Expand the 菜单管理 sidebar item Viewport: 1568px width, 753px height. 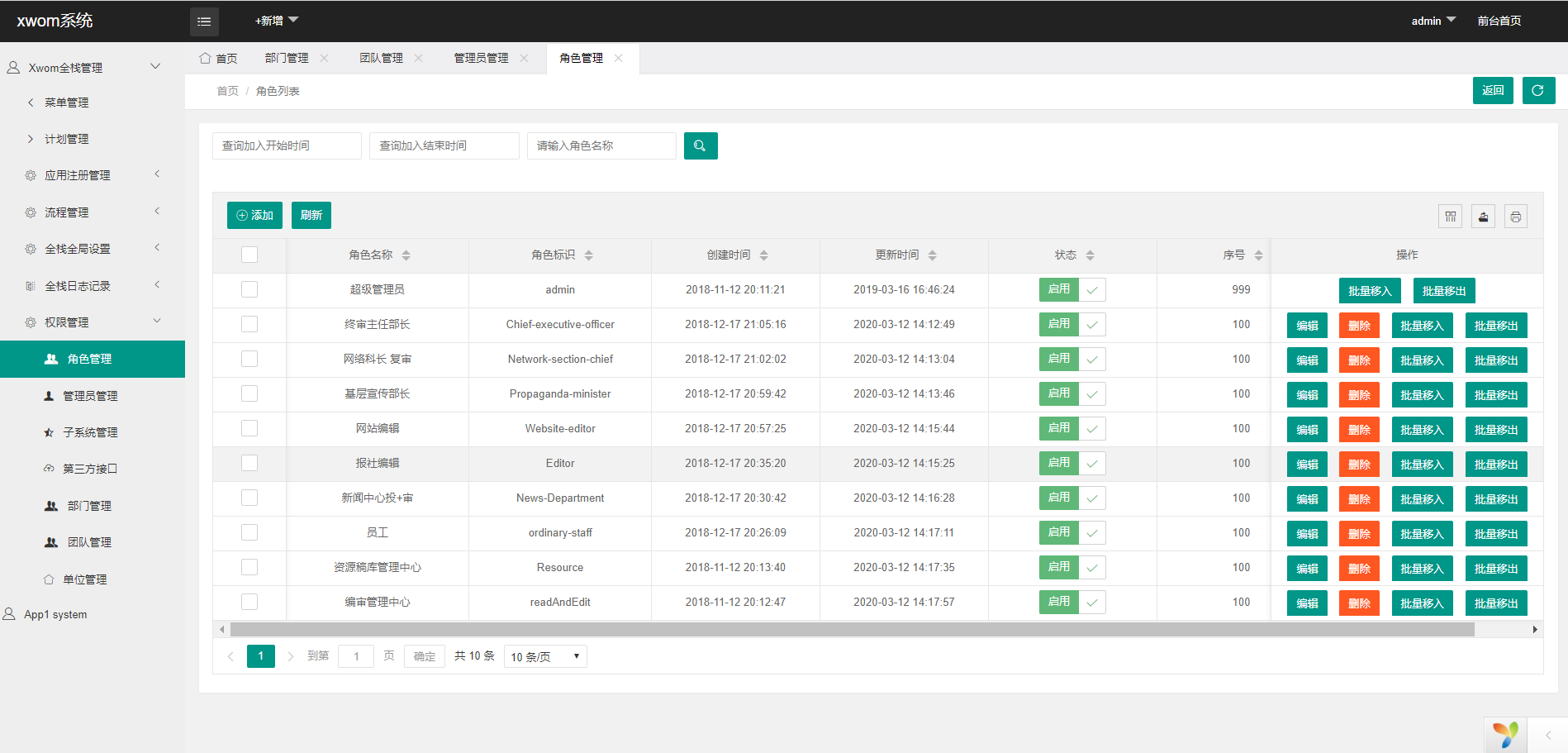point(93,102)
